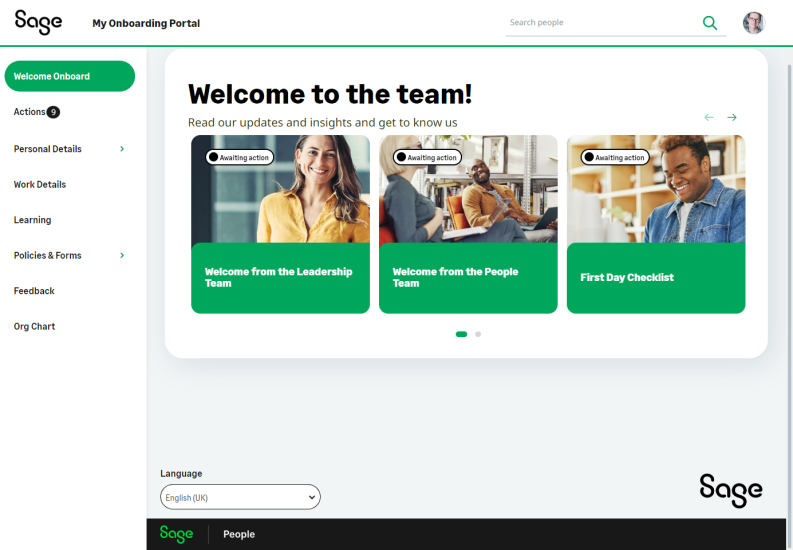The height and width of the screenshot is (550, 793).
Task: Go to previous carousel slide arrow
Action: [x=709, y=117]
